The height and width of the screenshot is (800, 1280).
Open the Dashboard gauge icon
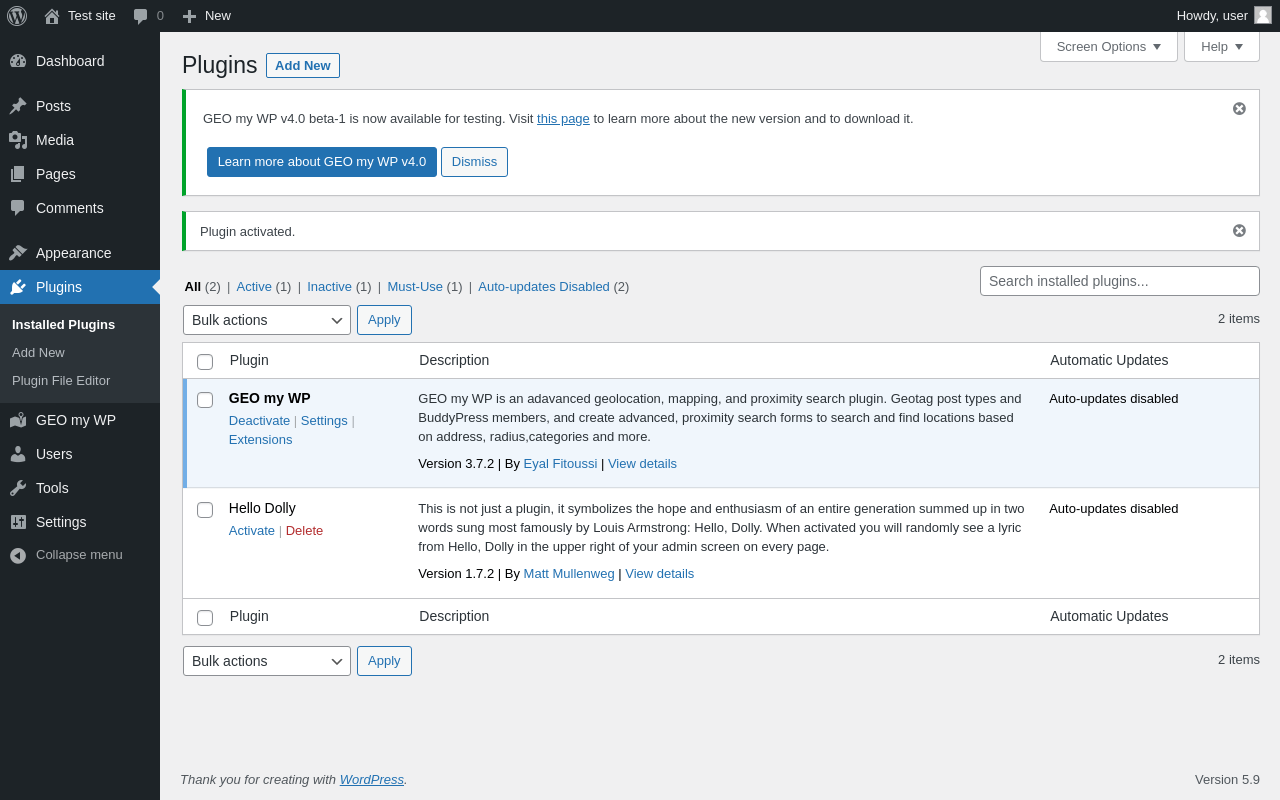pyautogui.click(x=18, y=61)
